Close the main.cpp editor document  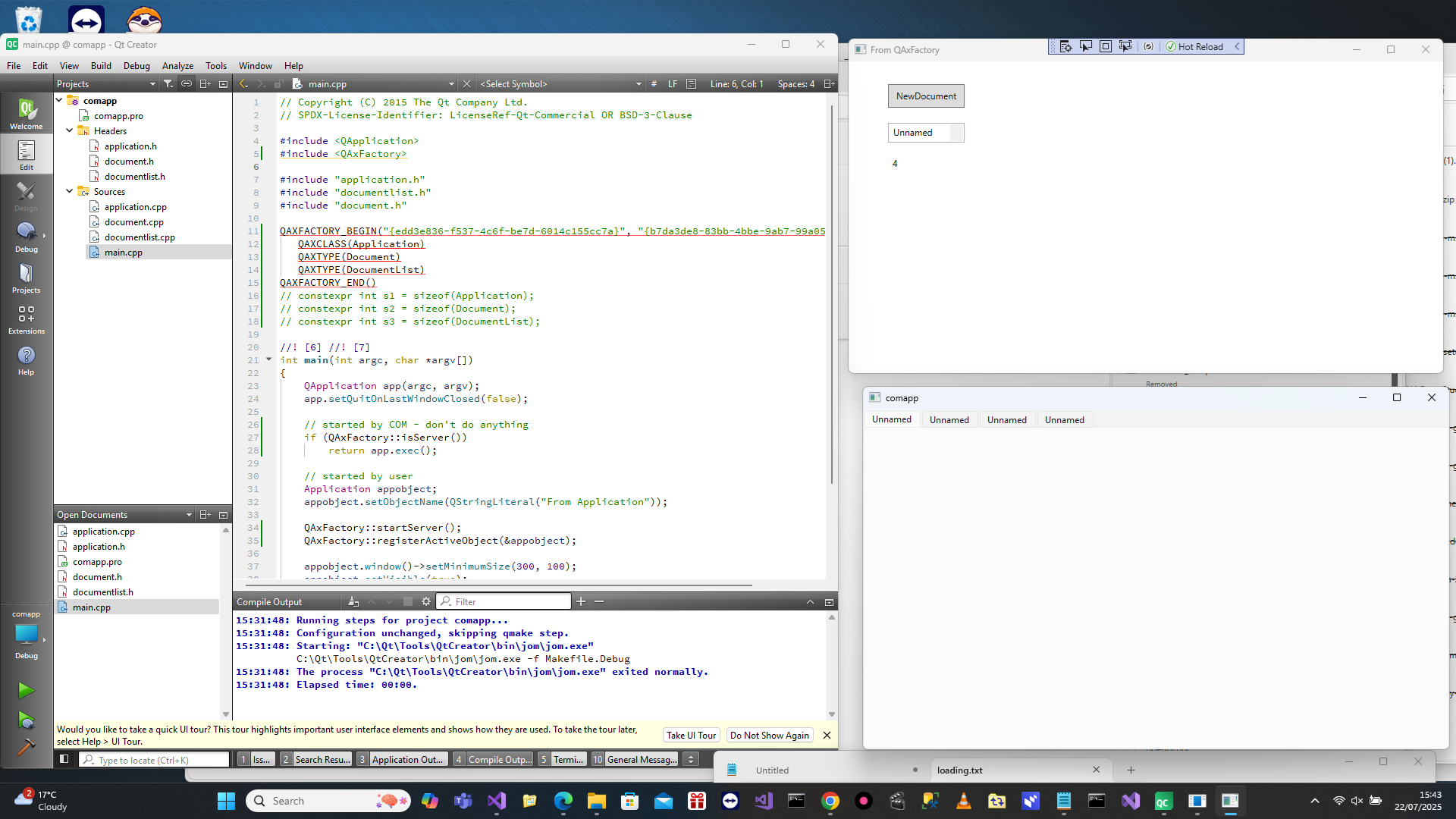pyautogui.click(x=467, y=84)
